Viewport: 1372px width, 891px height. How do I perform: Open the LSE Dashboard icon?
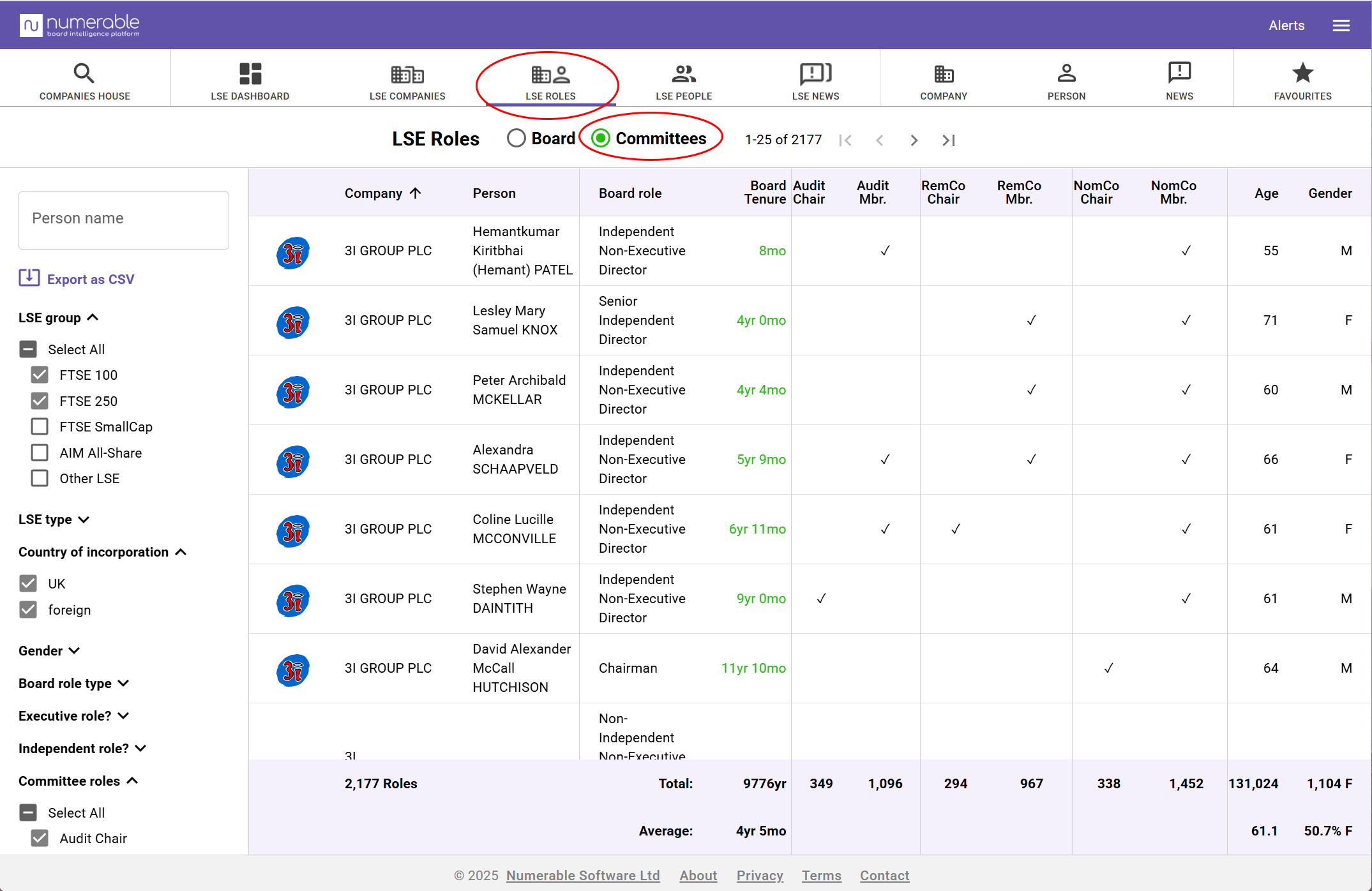[250, 73]
